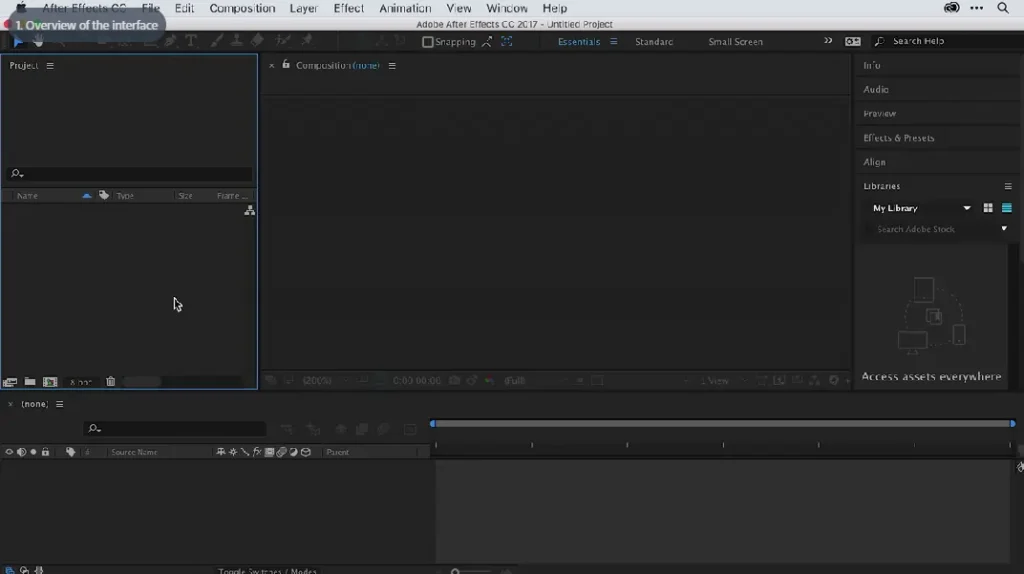Select the Type tool

191,40
